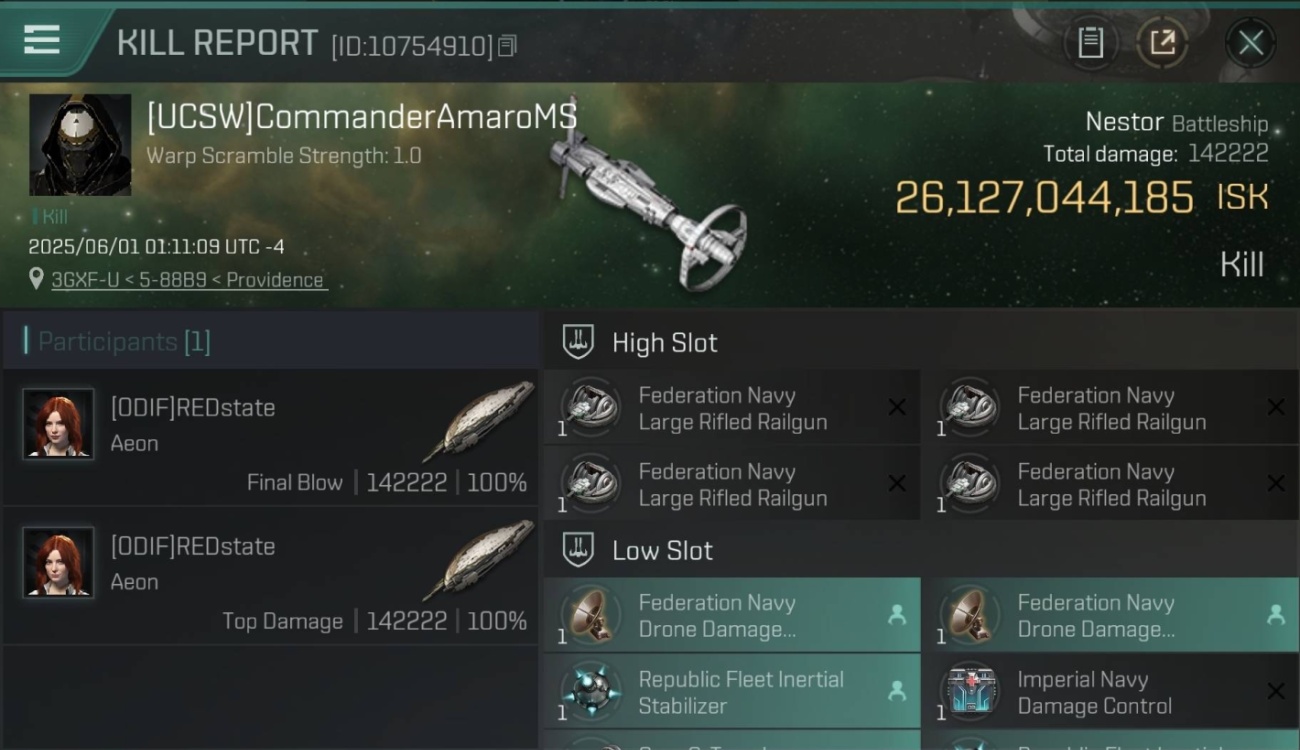
Task: Copy the kill report ID
Action: (507, 46)
